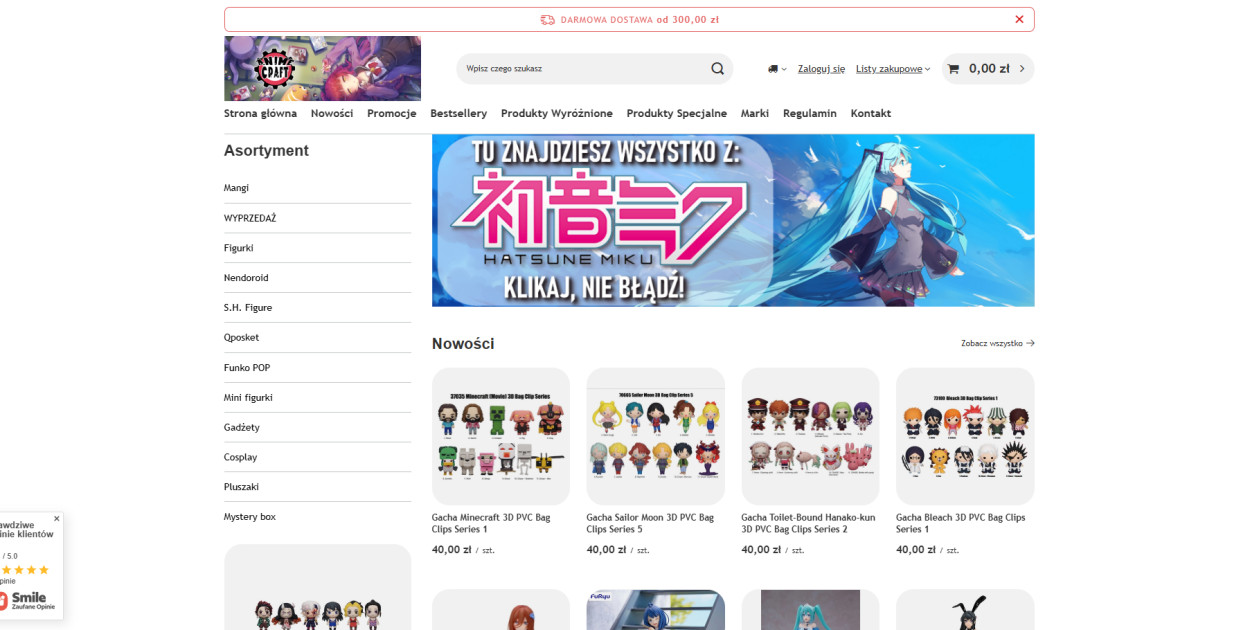The width and height of the screenshot is (1250, 630).
Task: Open the Regulamin page
Action: click(x=810, y=113)
